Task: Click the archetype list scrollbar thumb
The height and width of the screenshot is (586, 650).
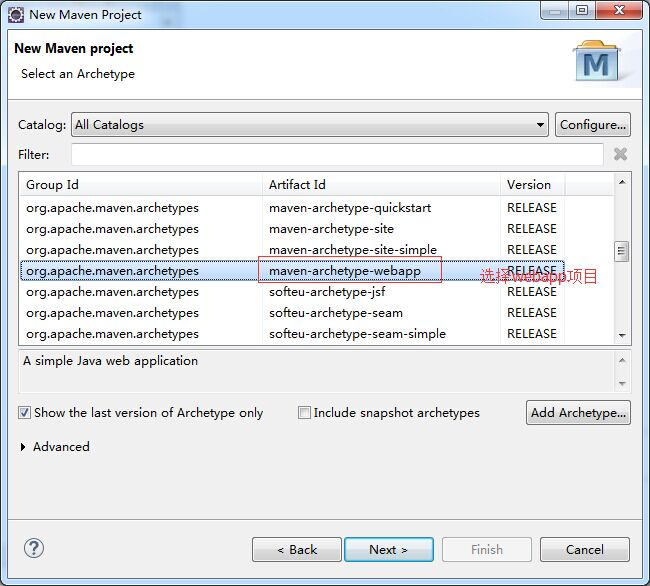Action: (x=621, y=251)
